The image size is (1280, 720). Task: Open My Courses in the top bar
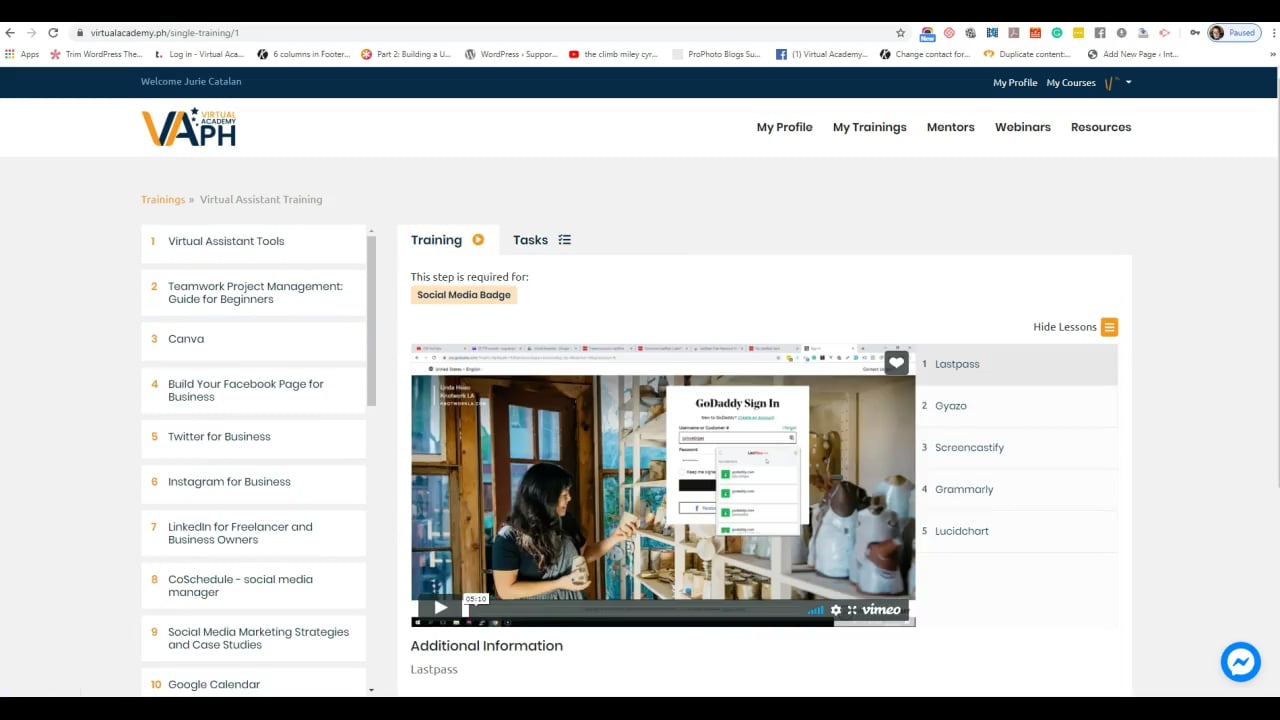(1071, 83)
